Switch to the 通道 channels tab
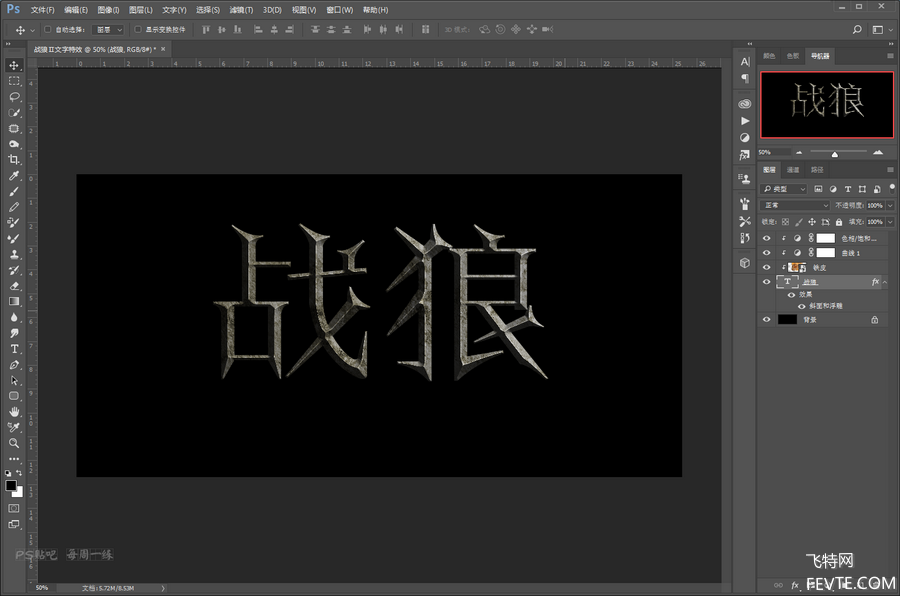 793,169
